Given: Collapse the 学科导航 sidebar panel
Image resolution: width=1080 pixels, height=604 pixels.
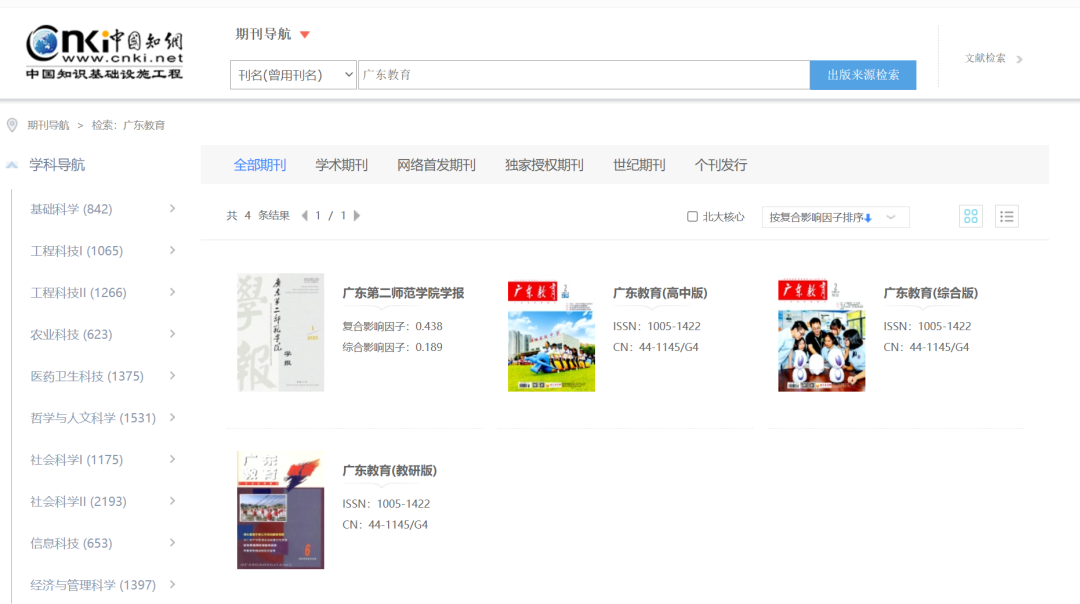Looking at the screenshot, I should (x=10, y=163).
